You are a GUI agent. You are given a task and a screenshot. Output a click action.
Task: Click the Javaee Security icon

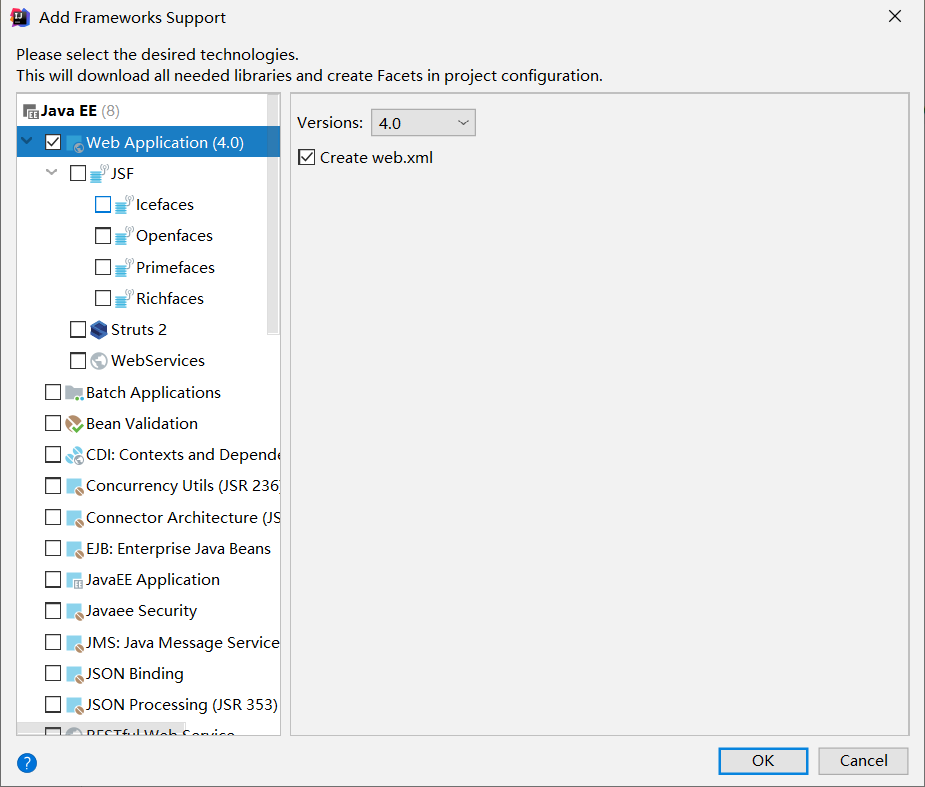coord(74,611)
